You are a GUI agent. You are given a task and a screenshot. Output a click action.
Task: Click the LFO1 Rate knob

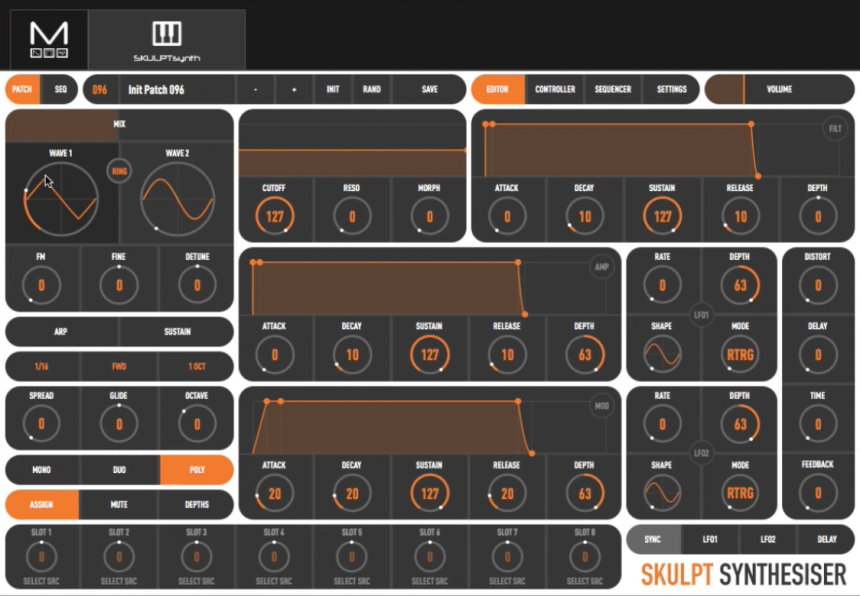(x=662, y=285)
